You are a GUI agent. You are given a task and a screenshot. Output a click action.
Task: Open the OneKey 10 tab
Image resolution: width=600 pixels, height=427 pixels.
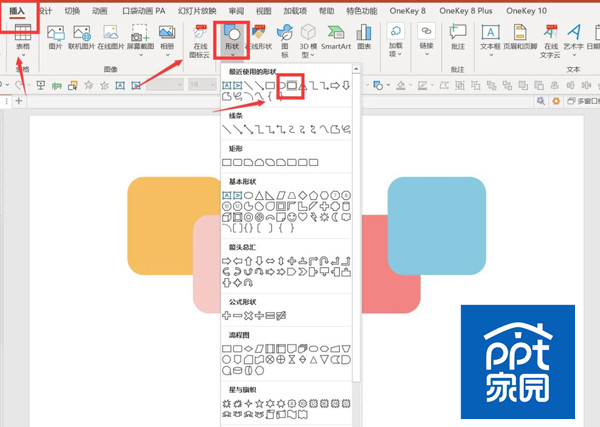pos(527,11)
